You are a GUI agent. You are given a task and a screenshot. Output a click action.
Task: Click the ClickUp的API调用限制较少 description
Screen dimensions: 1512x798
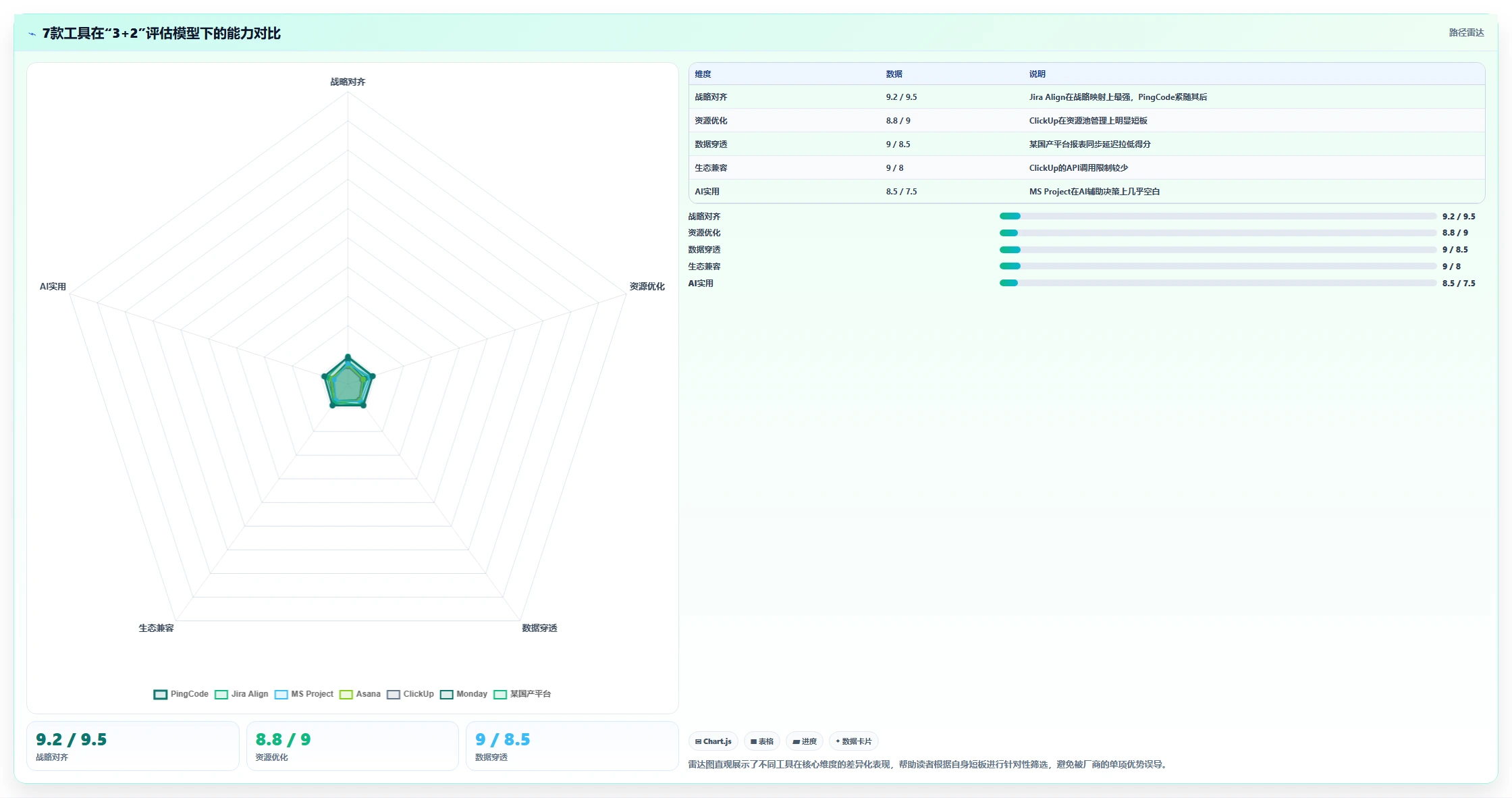(x=1078, y=168)
